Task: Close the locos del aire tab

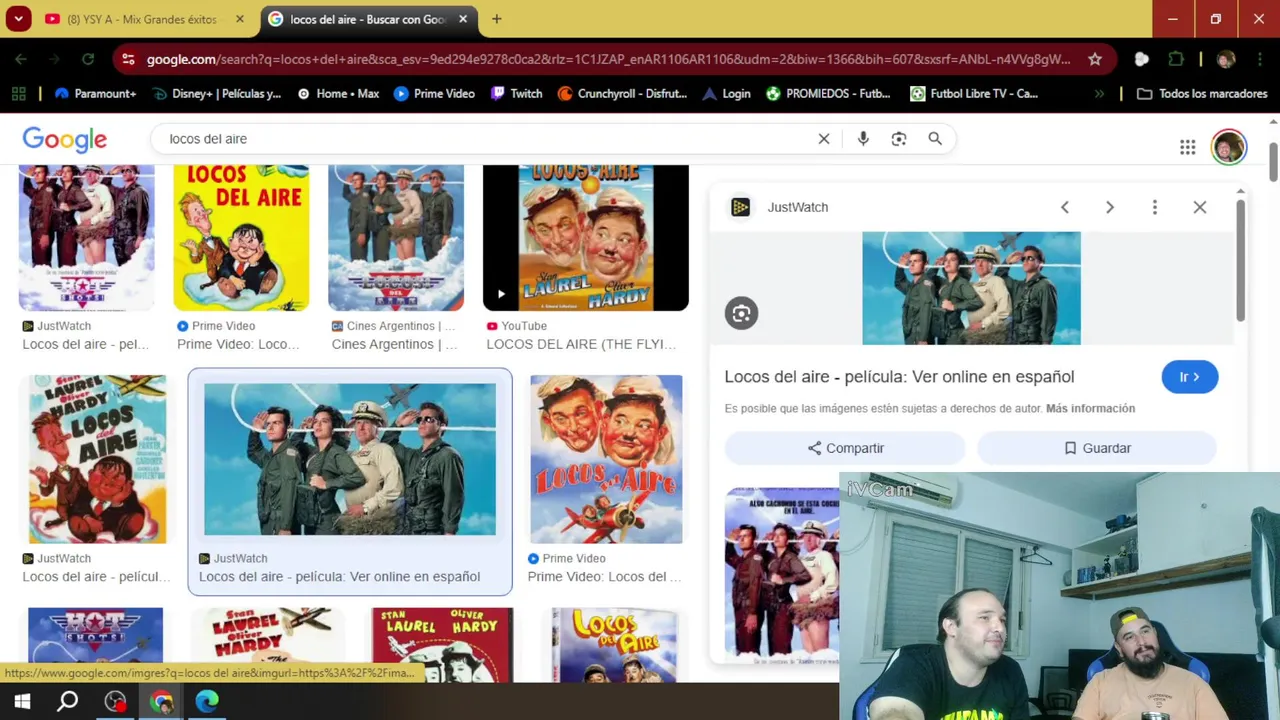Action: pyautogui.click(x=463, y=19)
